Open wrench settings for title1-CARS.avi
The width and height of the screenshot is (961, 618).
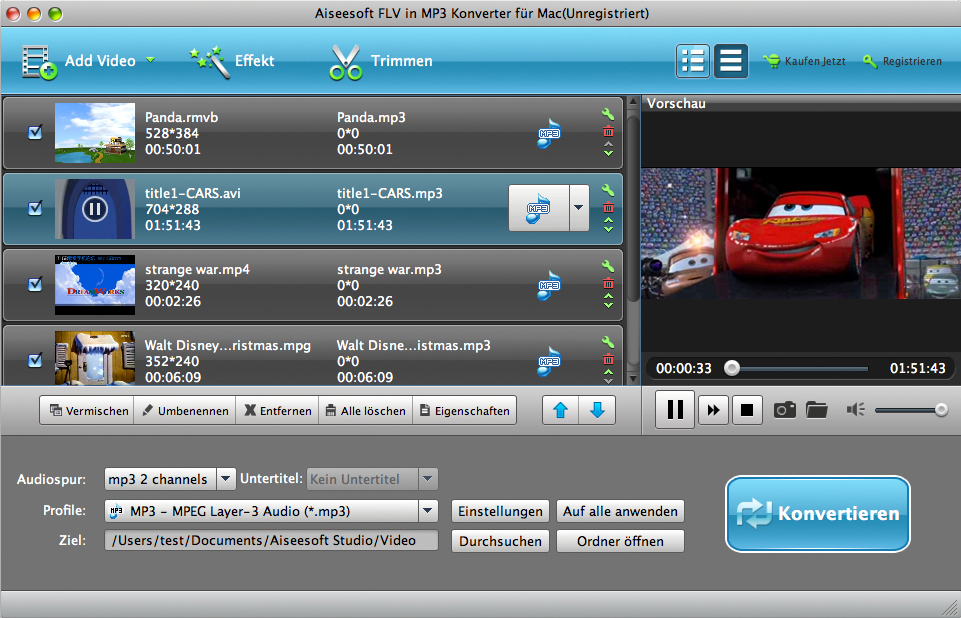(x=608, y=190)
